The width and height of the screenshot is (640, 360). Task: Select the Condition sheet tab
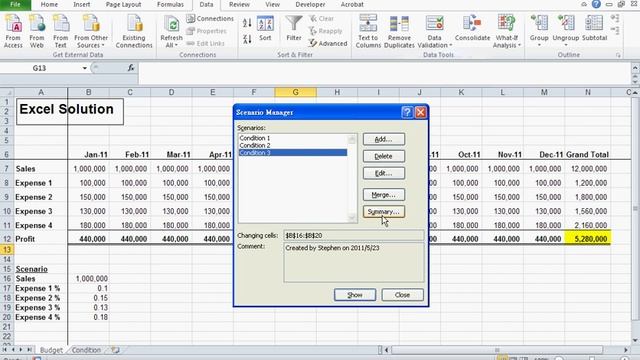[x=86, y=350]
